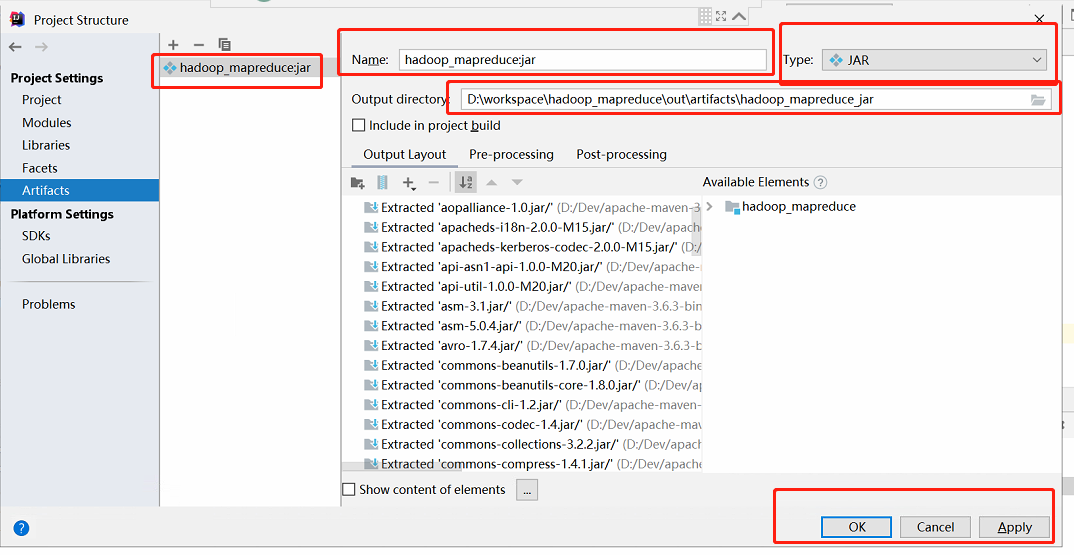Close the Project Structure dialog
This screenshot has width=1074, height=555.
click(x=1040, y=19)
